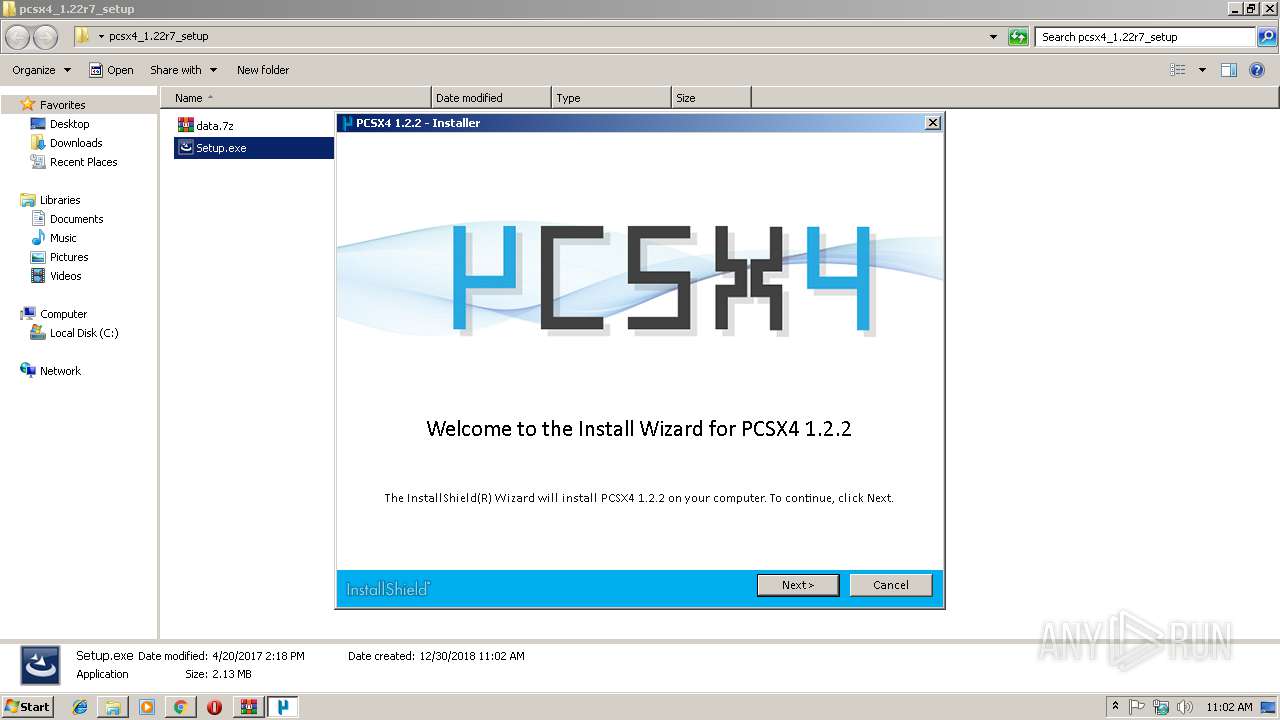The image size is (1280, 720).
Task: Open the Videos library
Action: [x=66, y=276]
